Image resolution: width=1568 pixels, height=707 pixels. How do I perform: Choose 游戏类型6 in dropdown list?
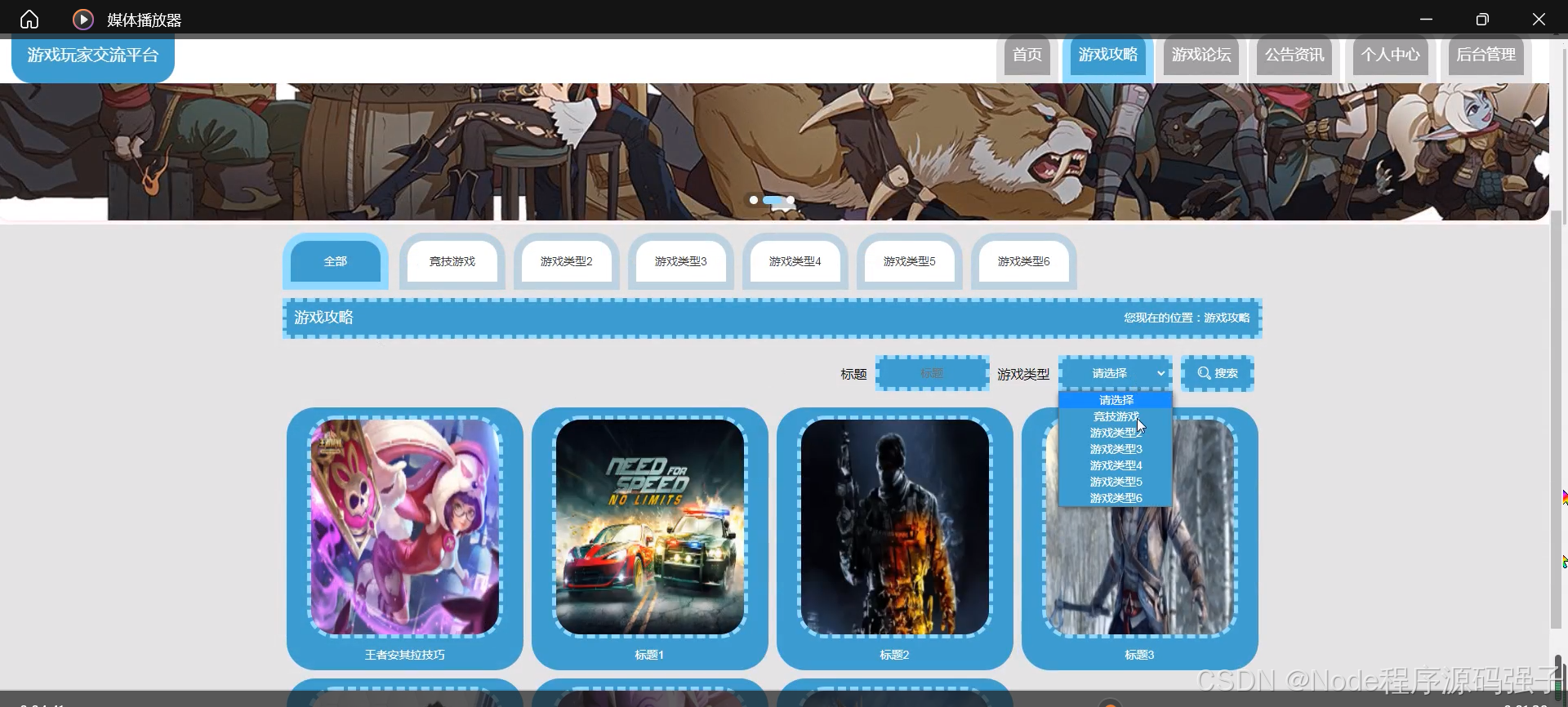point(1116,498)
